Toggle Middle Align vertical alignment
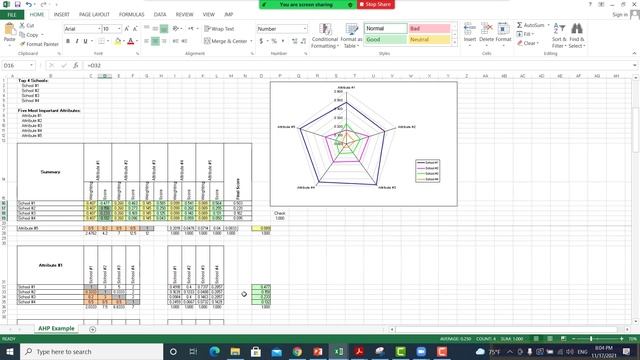 (155, 29)
